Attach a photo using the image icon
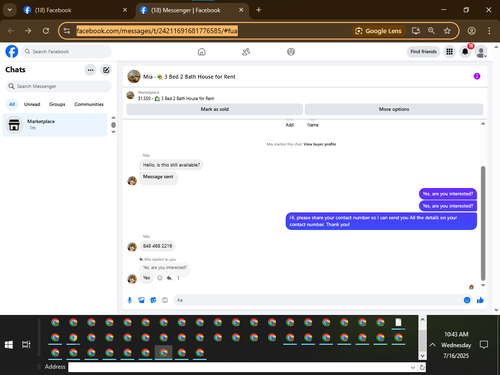This screenshot has width=500, height=375. click(142, 300)
